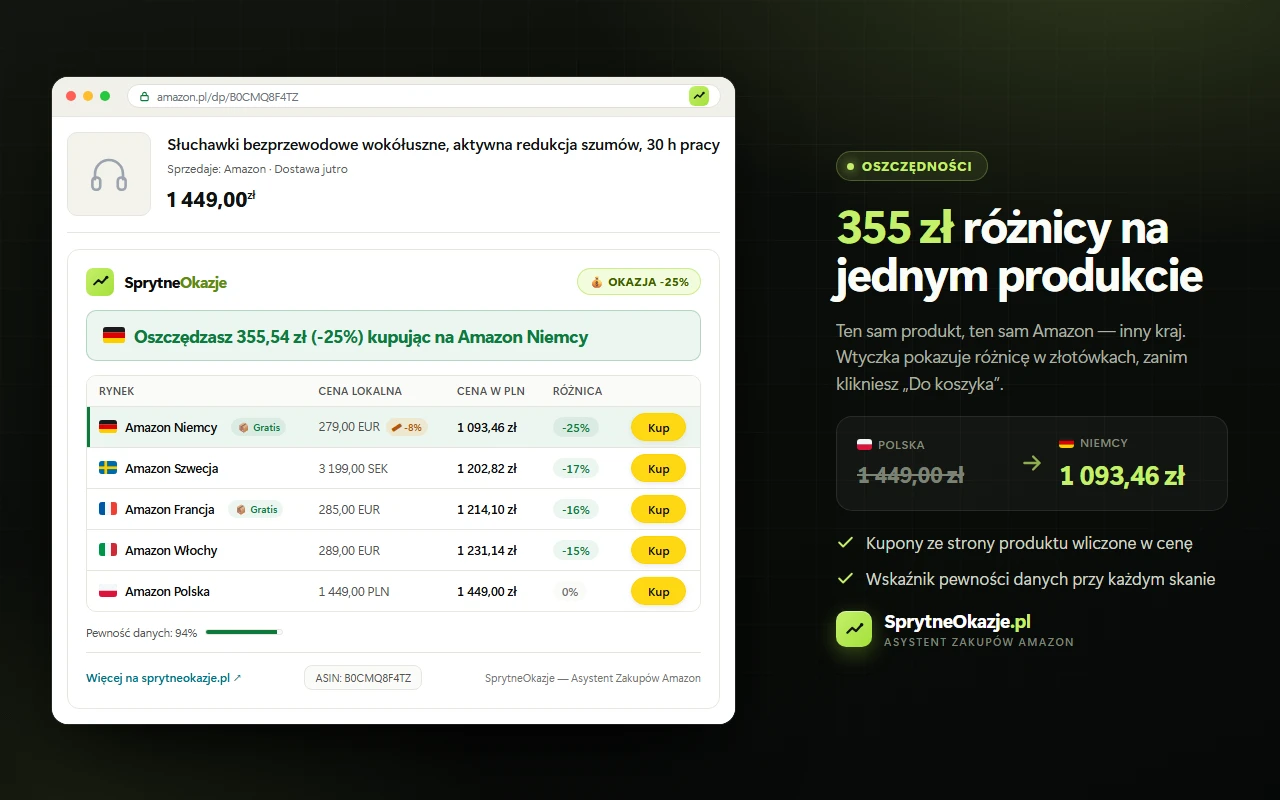Click the Polish flag in the POLSKA price card

click(x=865, y=445)
